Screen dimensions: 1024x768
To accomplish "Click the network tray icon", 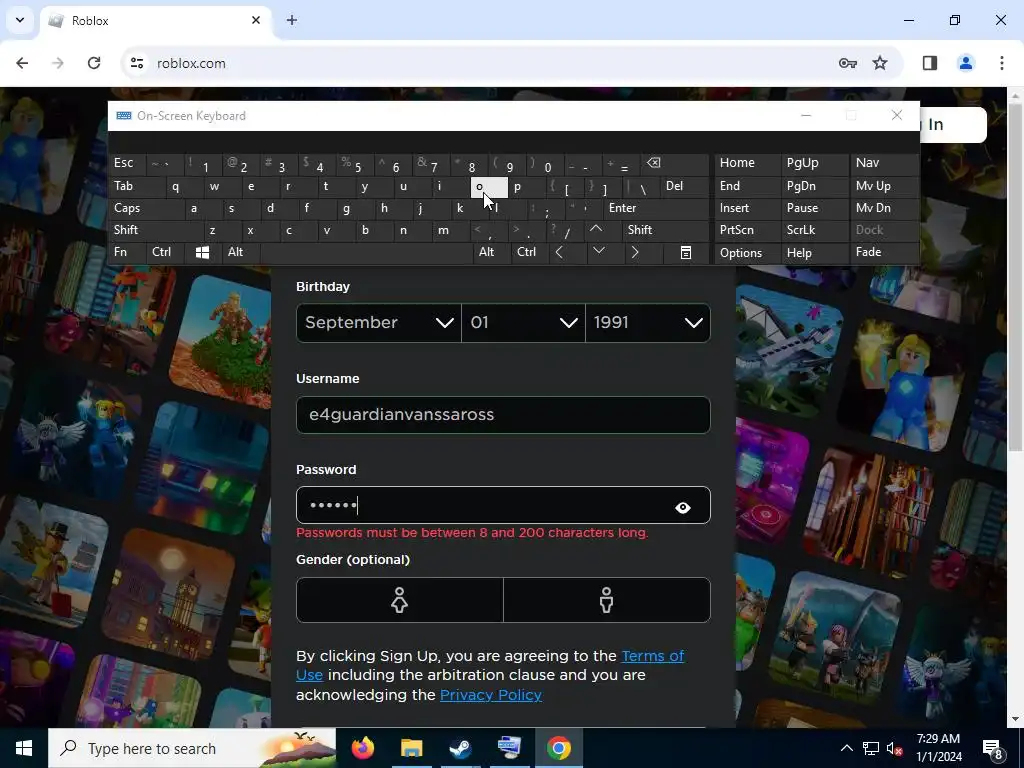I will click(x=871, y=749).
